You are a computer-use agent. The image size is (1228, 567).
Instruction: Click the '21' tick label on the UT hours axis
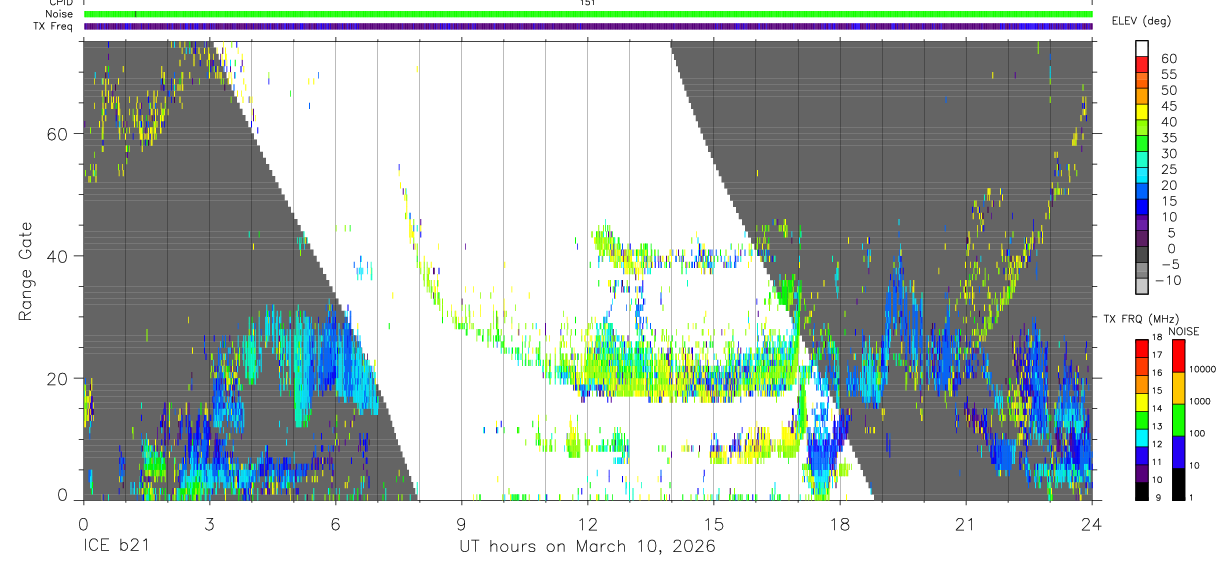click(x=966, y=524)
